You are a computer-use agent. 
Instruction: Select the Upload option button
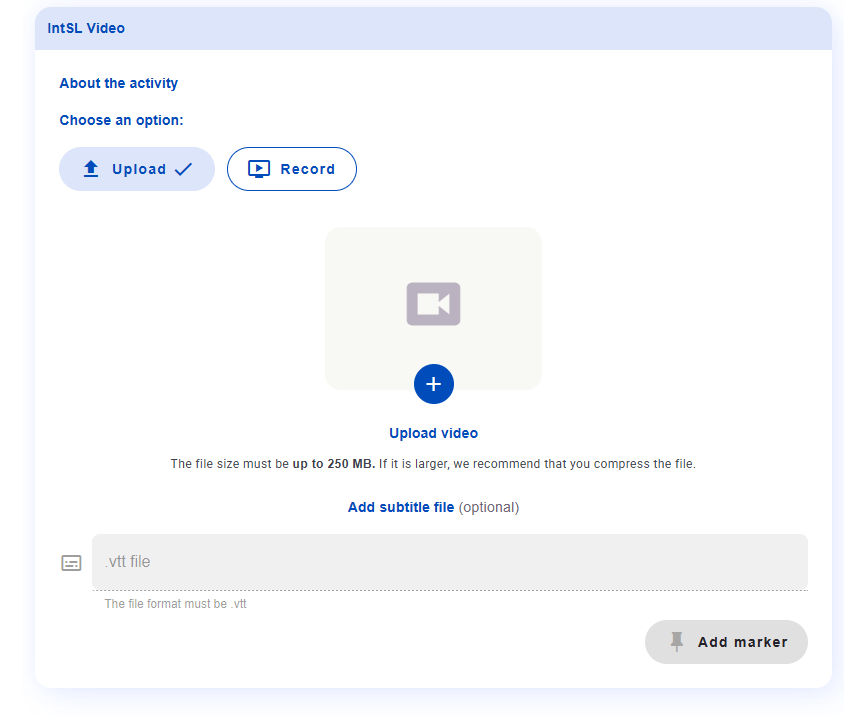pyautogui.click(x=137, y=169)
